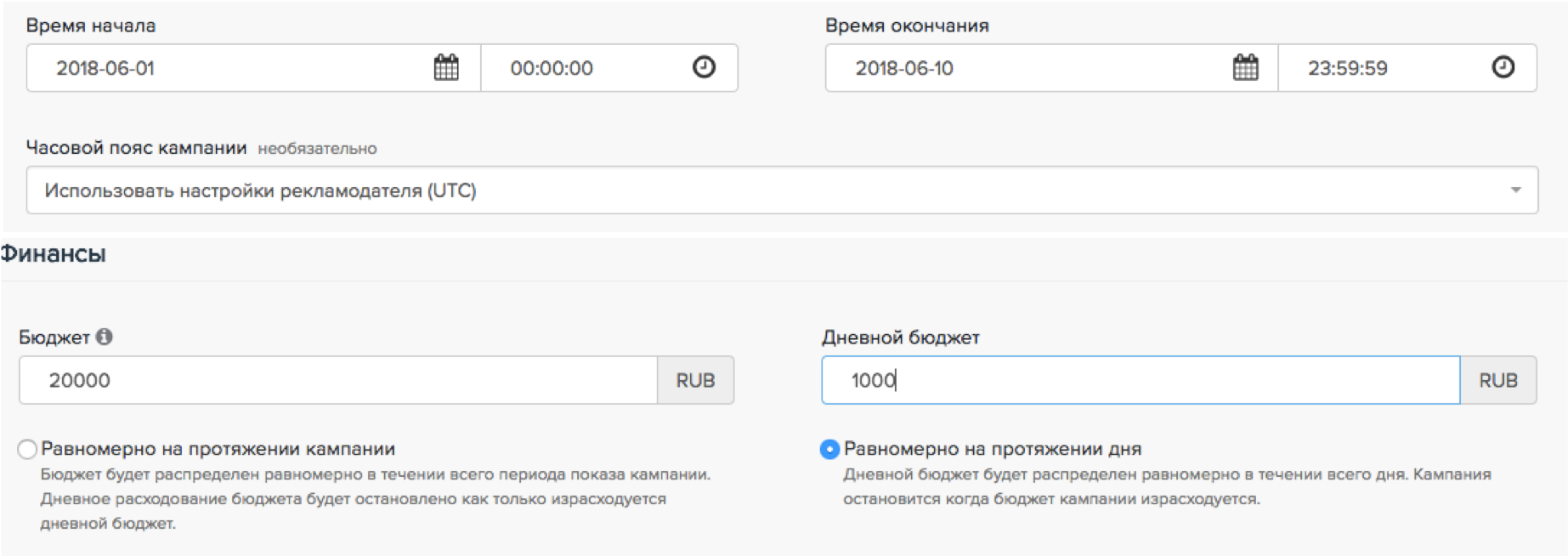
Task: Open the end time clock picker
Action: point(1503,67)
